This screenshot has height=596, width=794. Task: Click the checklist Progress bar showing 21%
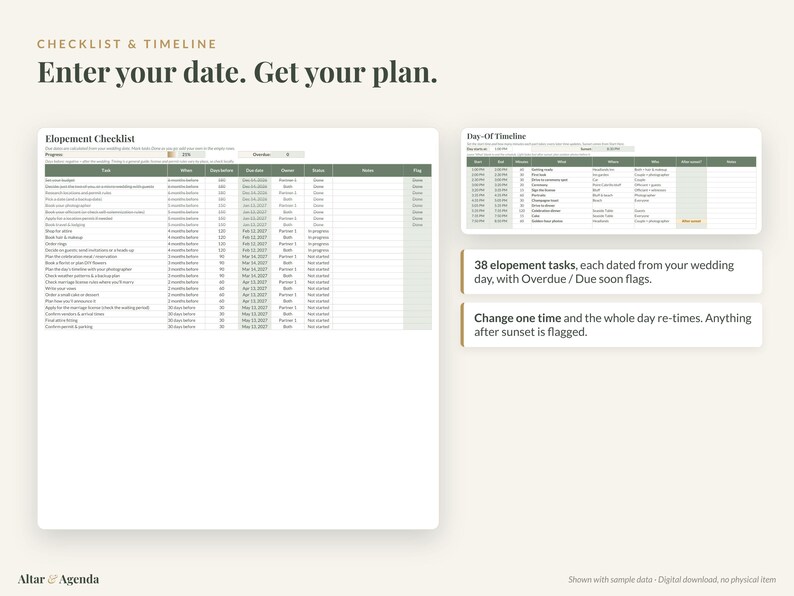(x=186, y=154)
